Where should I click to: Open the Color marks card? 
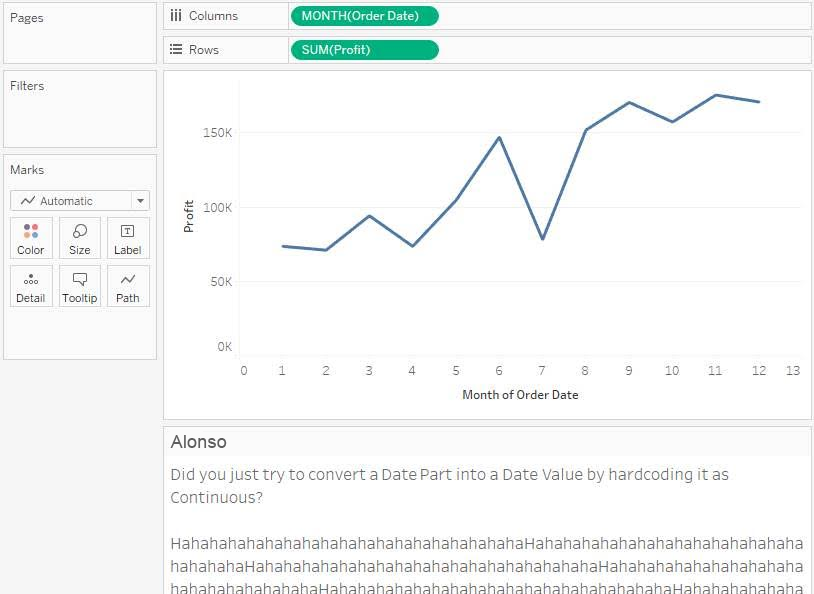31,238
